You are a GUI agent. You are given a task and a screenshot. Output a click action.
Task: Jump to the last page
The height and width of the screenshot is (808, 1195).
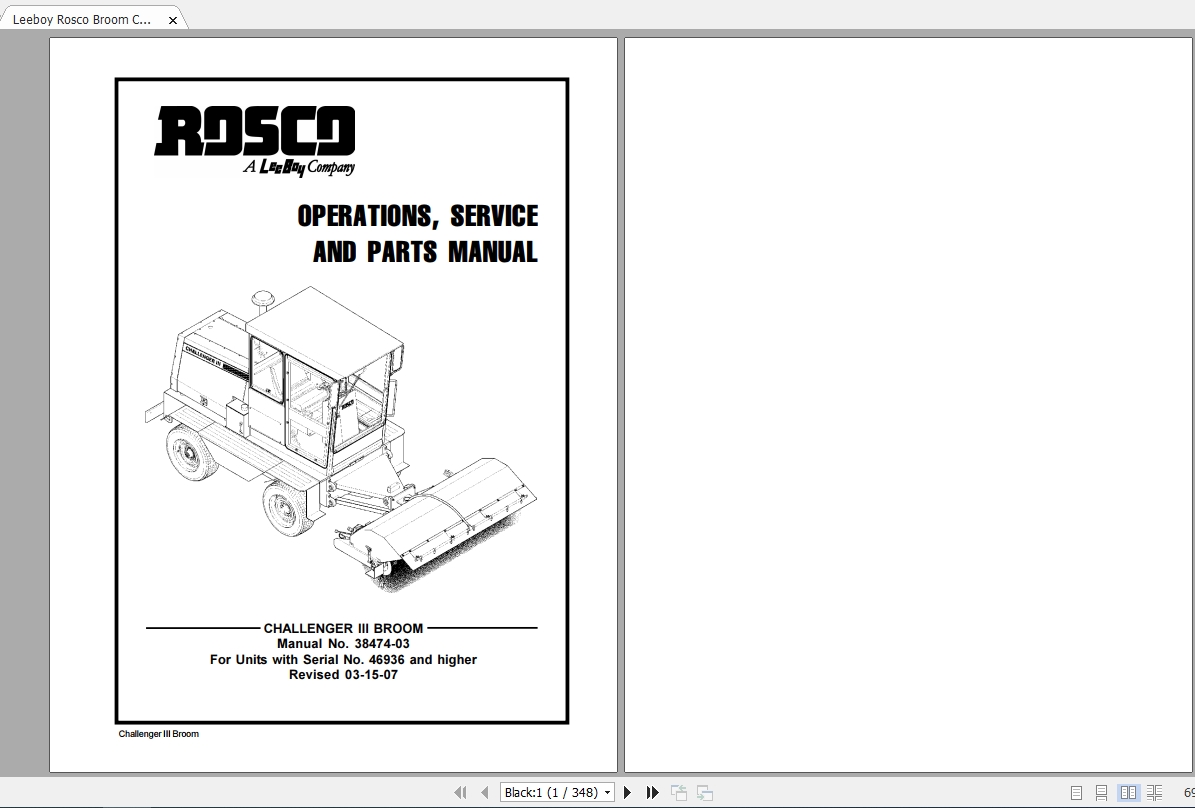(x=652, y=793)
